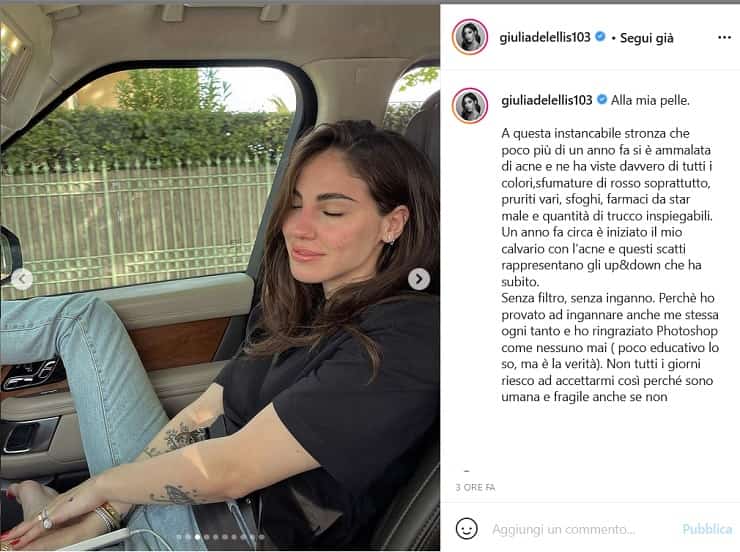This screenshot has width=740, height=552.
Task: Open profile picture in the post header
Action: pos(470,37)
